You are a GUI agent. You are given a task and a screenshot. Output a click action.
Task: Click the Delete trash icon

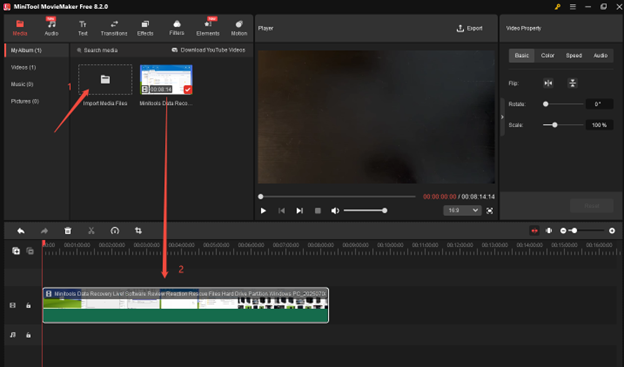click(68, 231)
